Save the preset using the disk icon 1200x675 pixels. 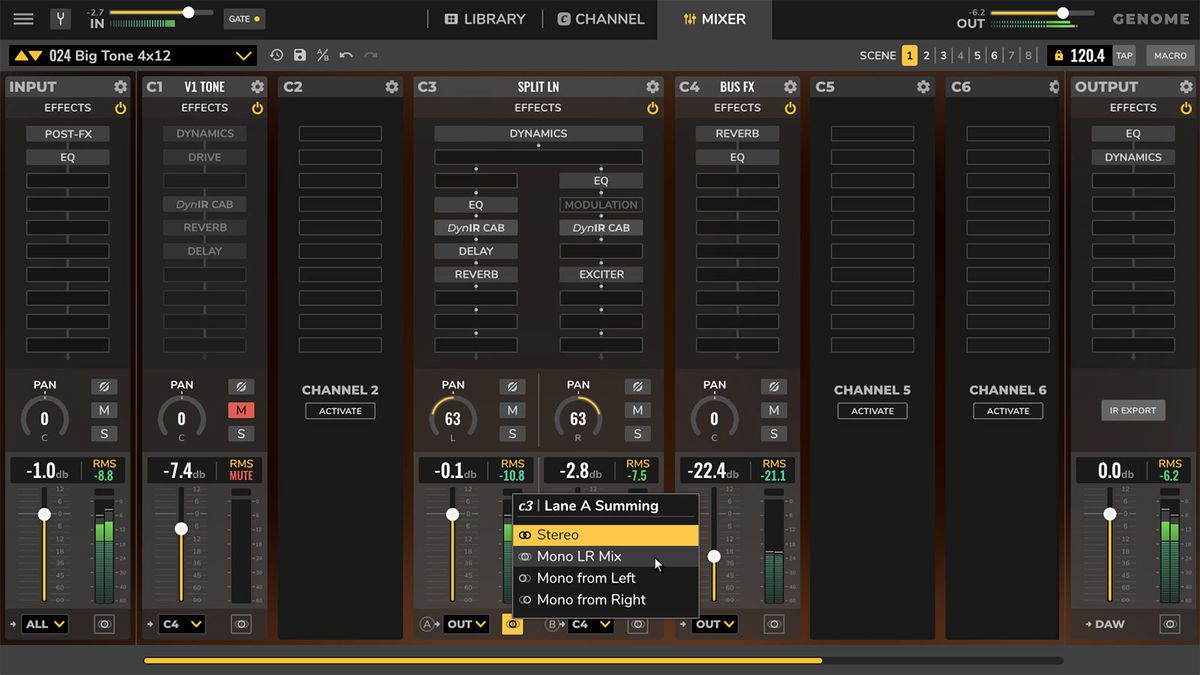[300, 55]
